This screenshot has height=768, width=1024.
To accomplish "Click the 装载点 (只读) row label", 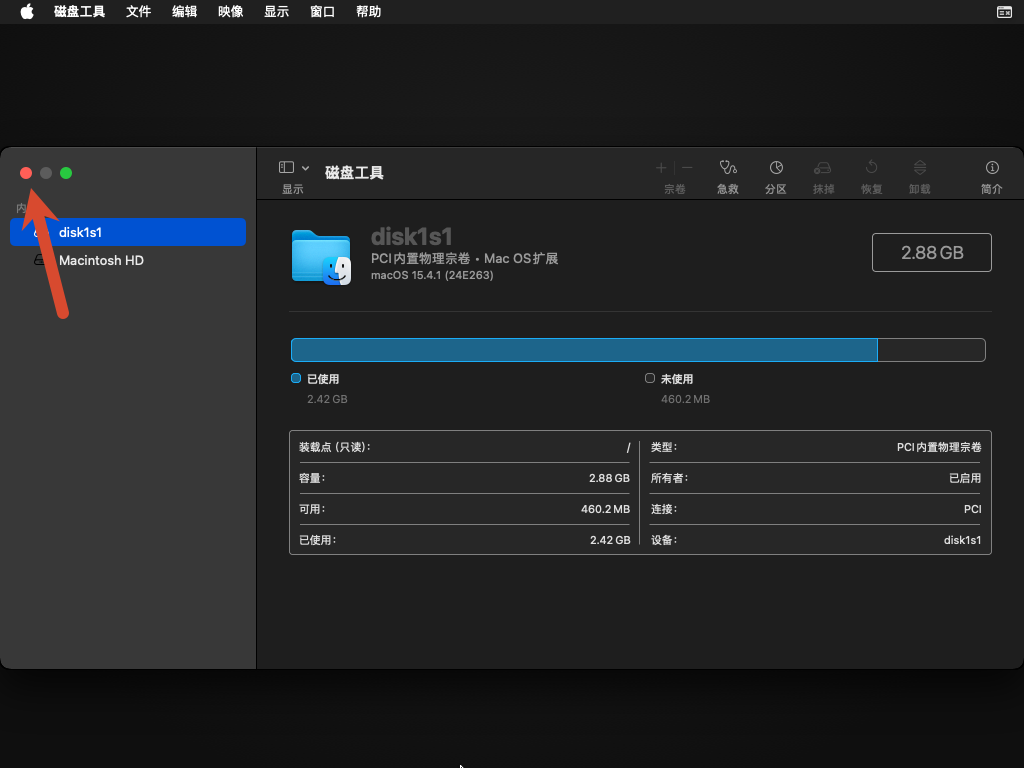I will click(x=335, y=447).
